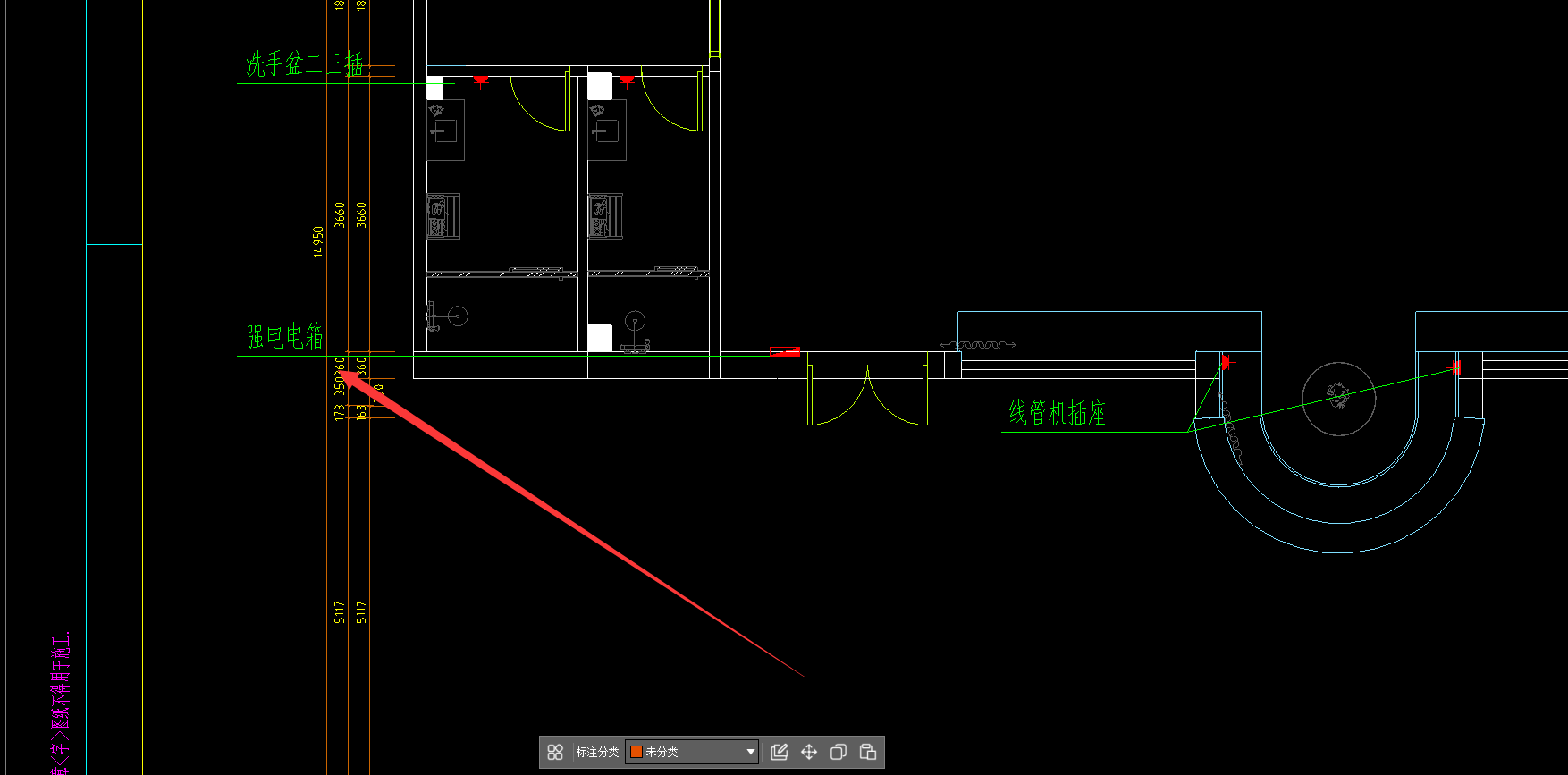Screen dimensions: 1568x775
Task: Click the 14950 dimension label
Action: 318,241
